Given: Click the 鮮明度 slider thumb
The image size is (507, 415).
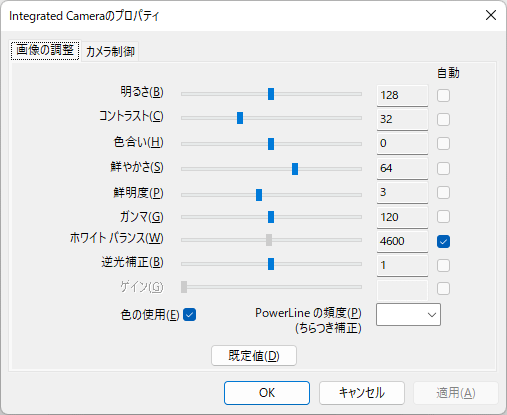Looking at the screenshot, I should [x=259, y=195].
